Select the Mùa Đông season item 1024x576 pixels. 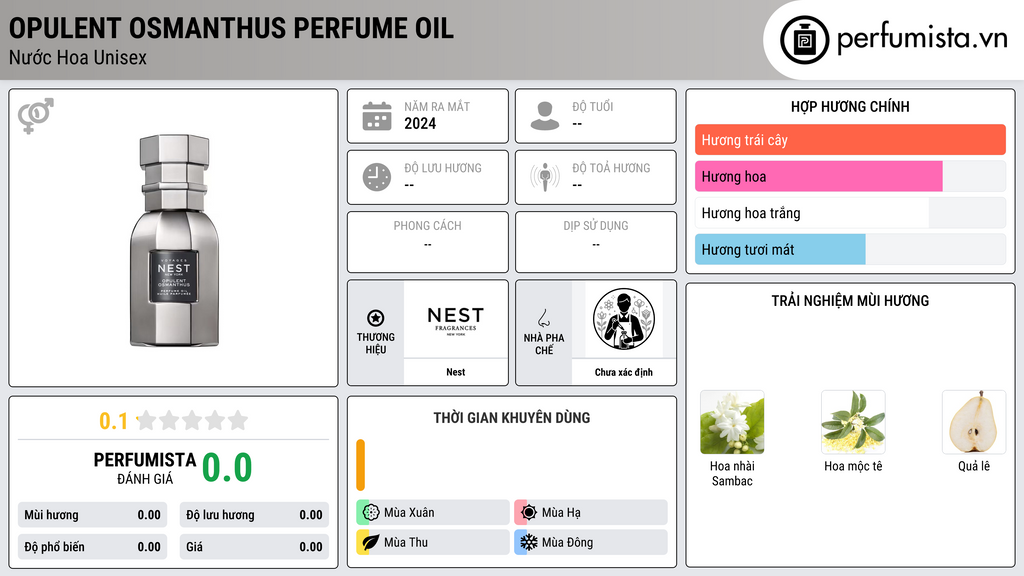591,542
